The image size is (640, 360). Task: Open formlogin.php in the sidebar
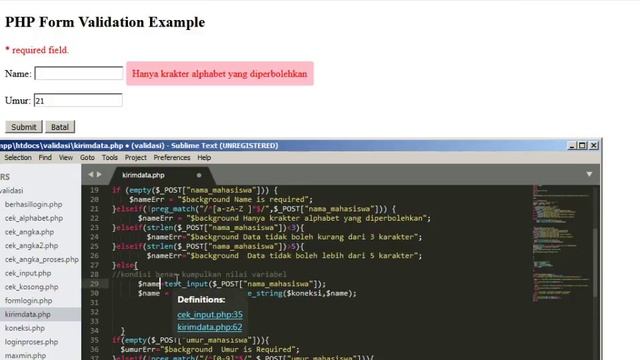[29, 301]
